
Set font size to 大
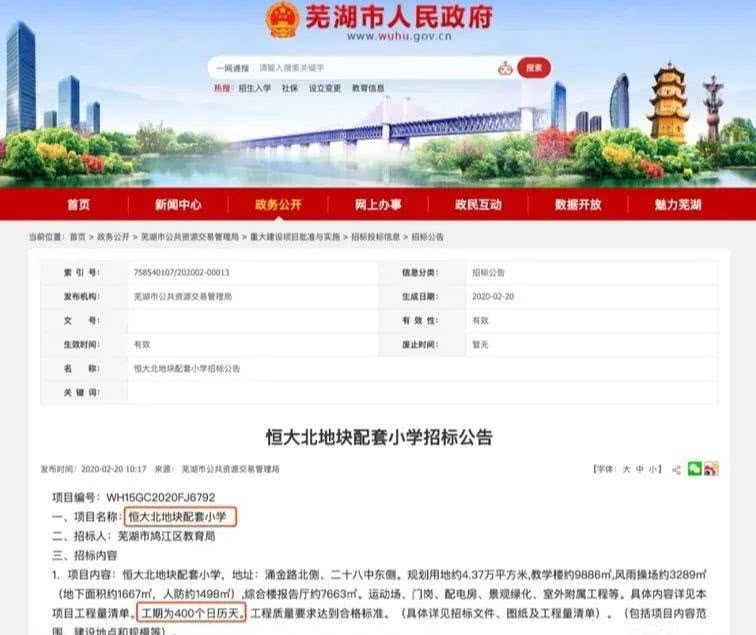[x=626, y=469]
